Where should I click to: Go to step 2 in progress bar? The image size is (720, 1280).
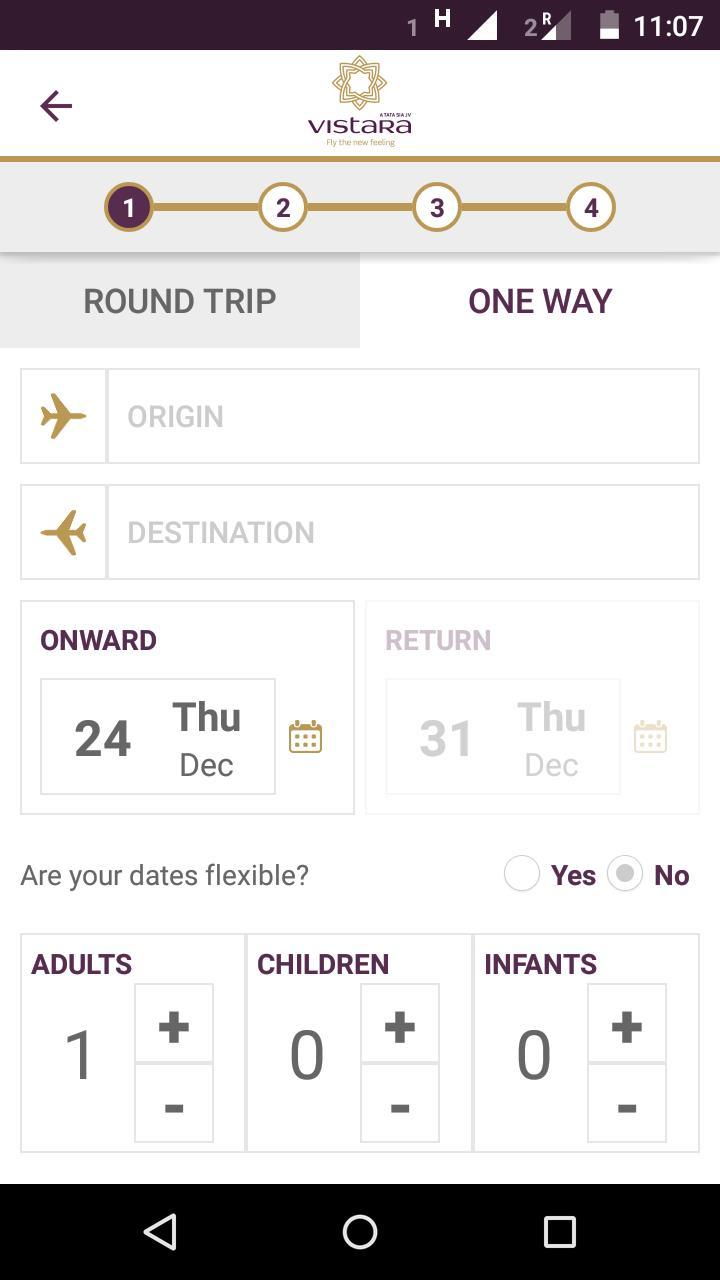tap(283, 208)
